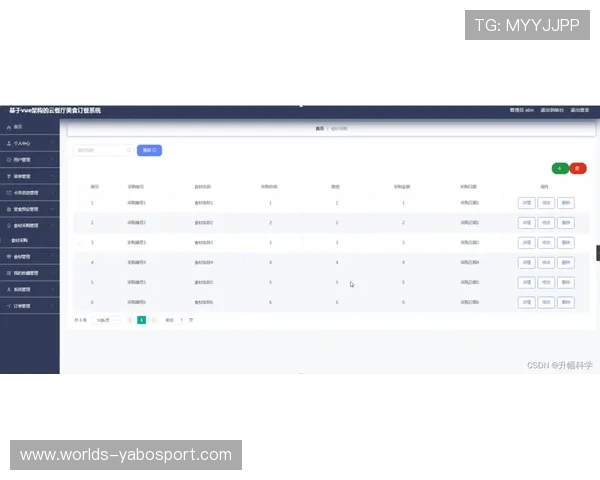
Task: Click the active page 1 pagination button
Action: pyautogui.click(x=142, y=320)
